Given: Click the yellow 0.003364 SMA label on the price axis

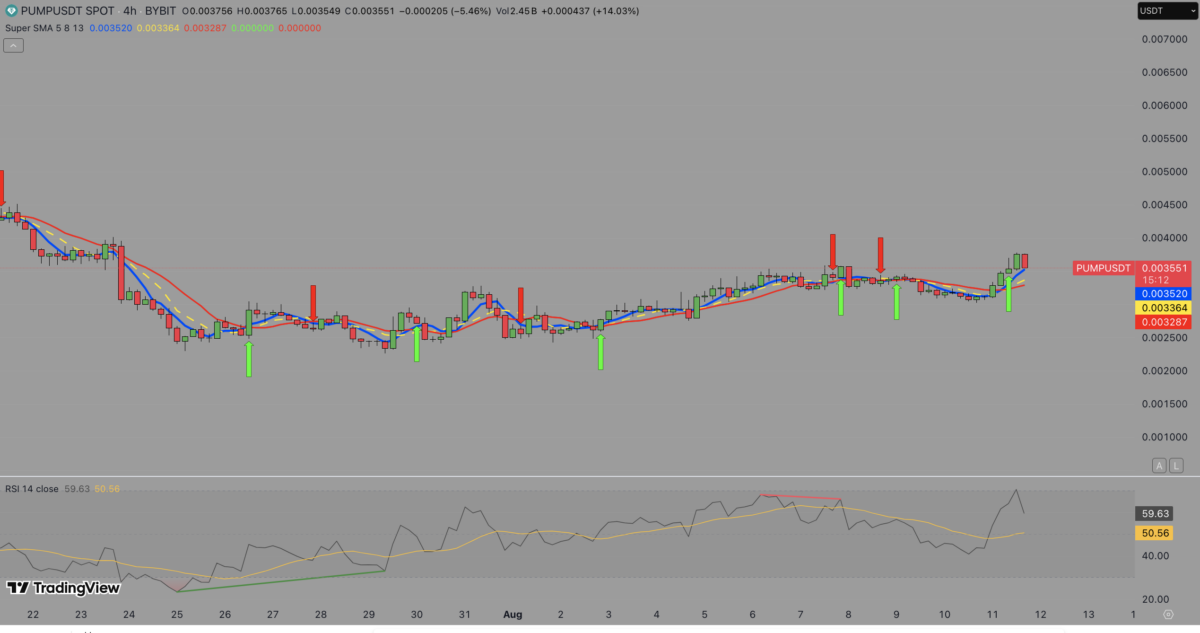Looking at the screenshot, I should click(1165, 308).
